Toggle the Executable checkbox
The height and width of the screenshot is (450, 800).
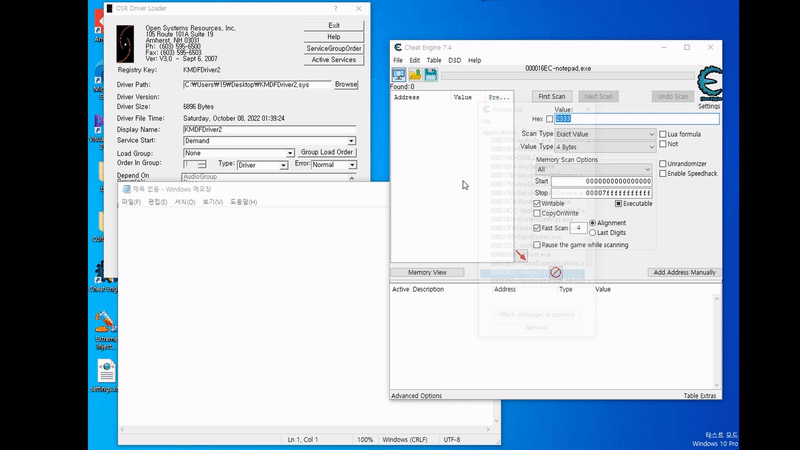pos(618,204)
